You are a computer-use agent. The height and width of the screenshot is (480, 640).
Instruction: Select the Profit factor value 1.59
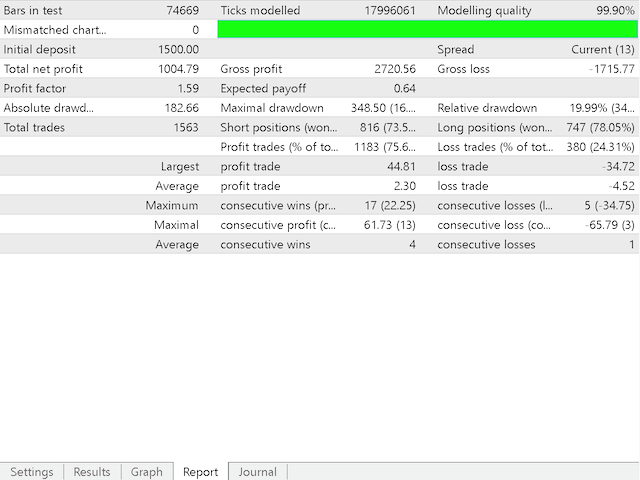pos(188,89)
